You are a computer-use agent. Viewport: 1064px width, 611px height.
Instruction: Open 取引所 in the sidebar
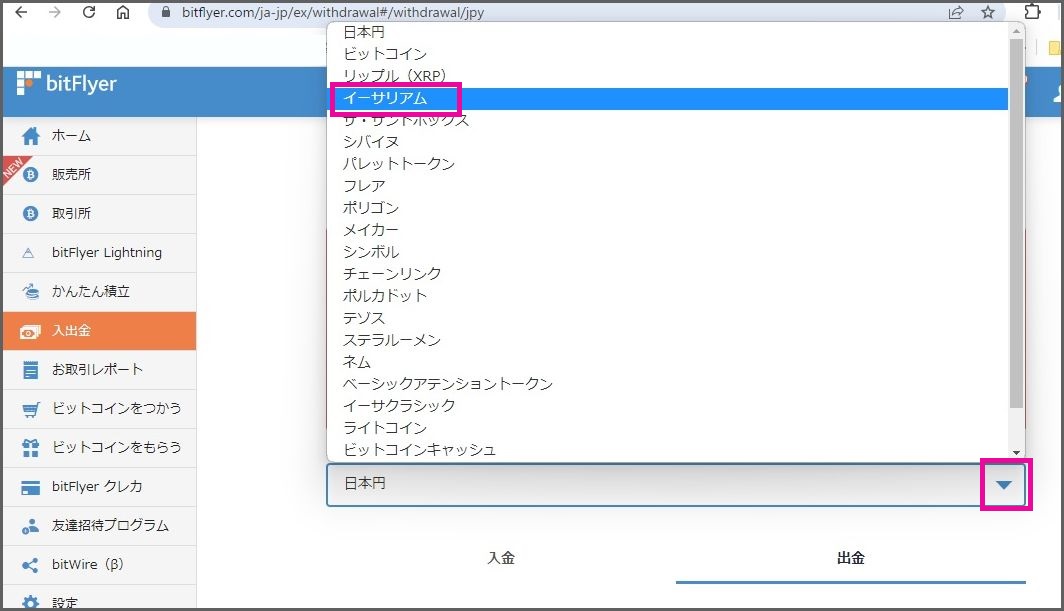[100, 214]
